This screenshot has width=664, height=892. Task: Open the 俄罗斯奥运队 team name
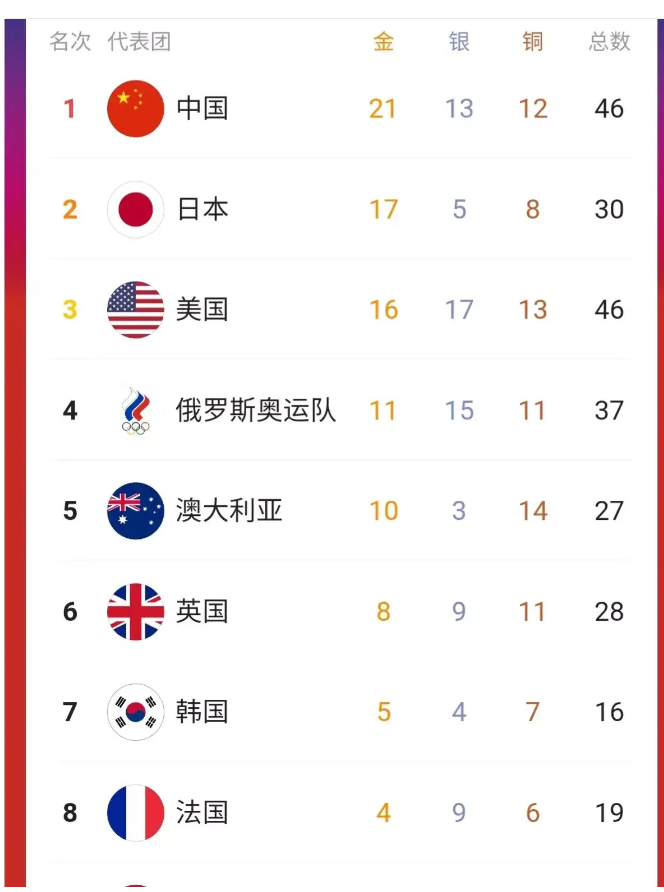(255, 410)
